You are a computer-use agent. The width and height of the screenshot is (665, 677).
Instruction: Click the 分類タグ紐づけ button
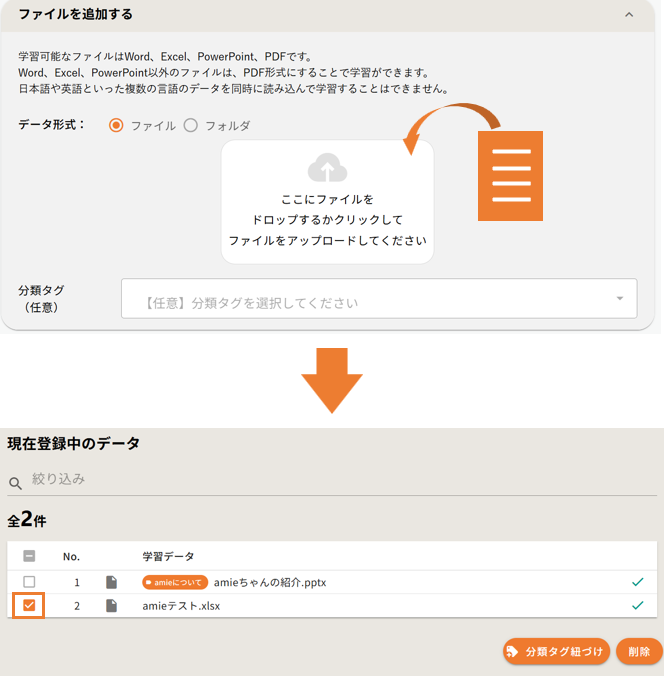[x=556, y=651]
